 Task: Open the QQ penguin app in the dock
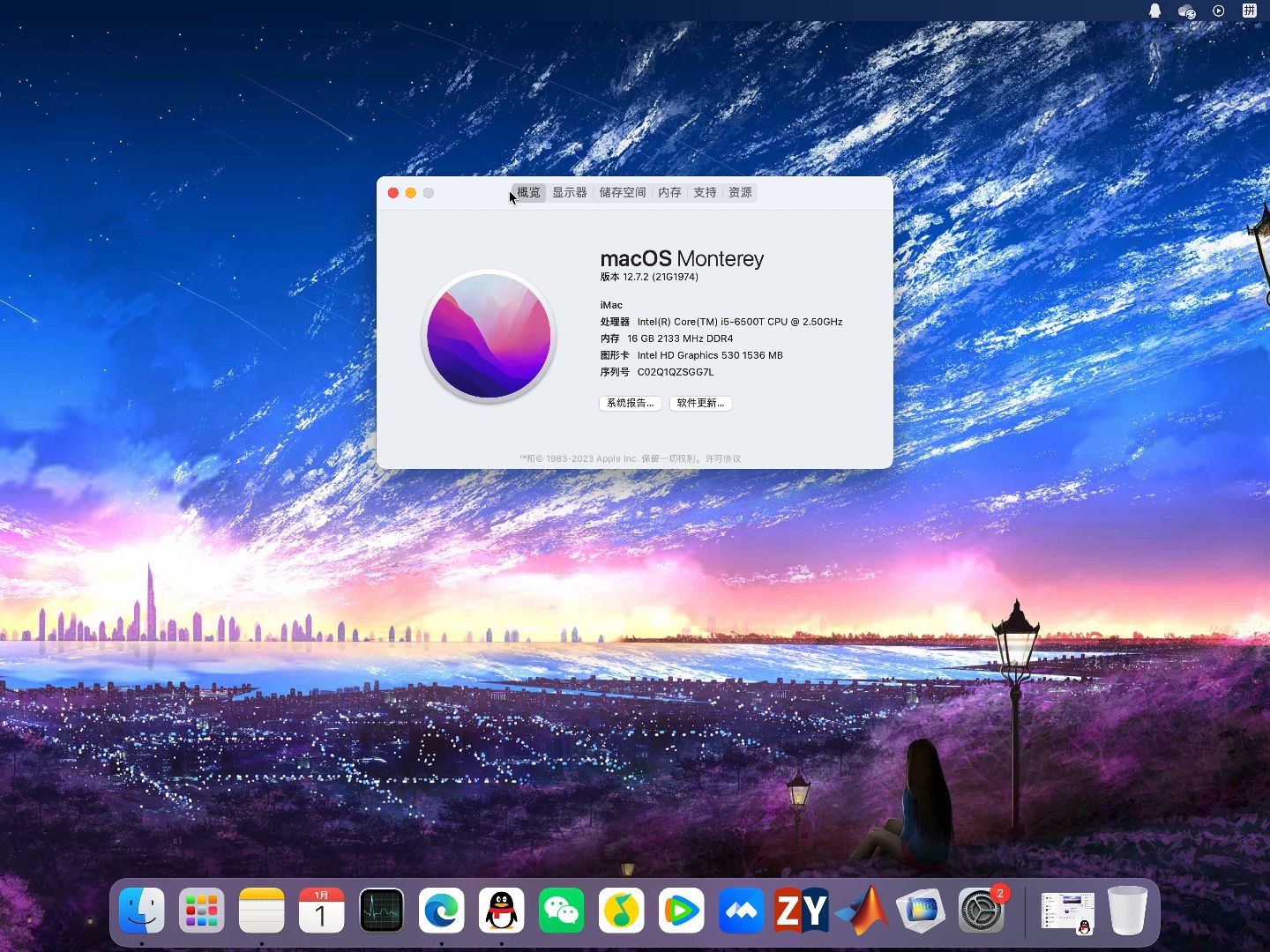coord(502,911)
